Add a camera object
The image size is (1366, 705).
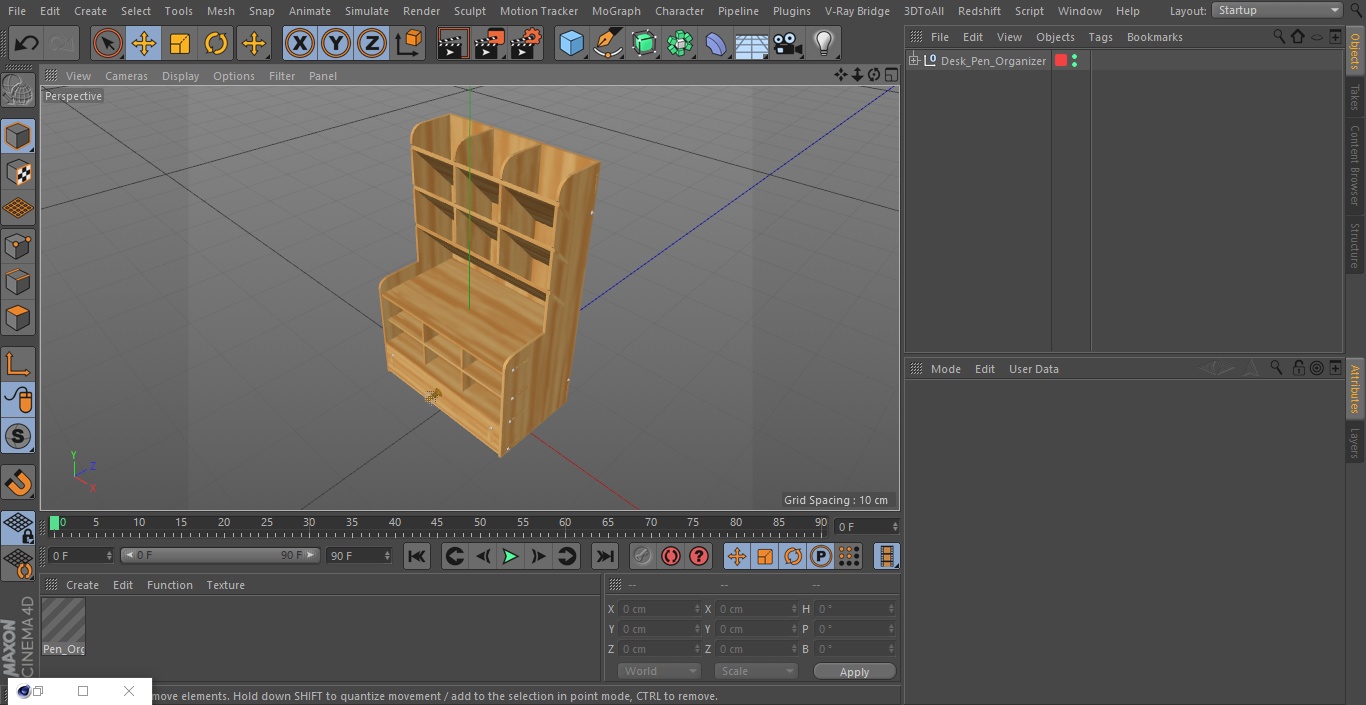(788, 44)
